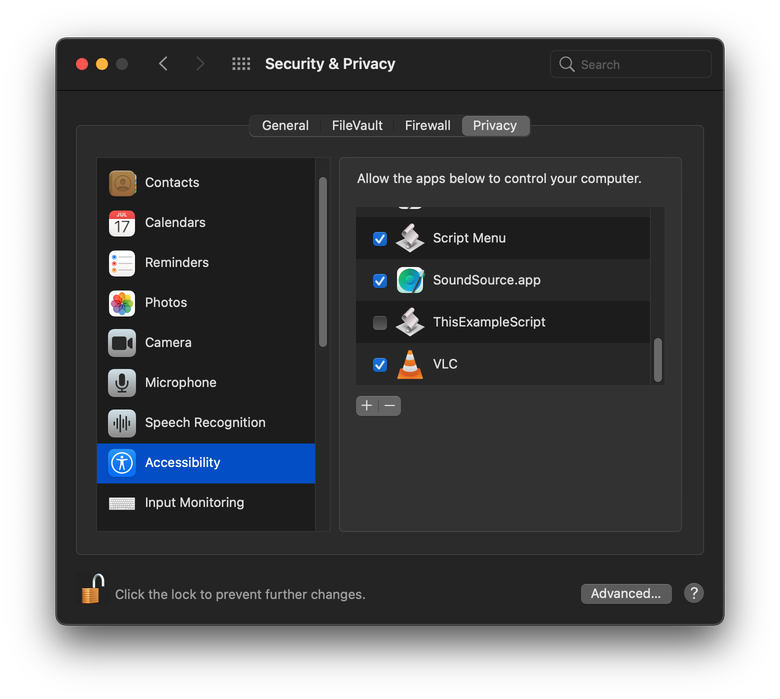Image resolution: width=780 pixels, height=699 pixels.
Task: Enable the ThisExampleScript checkbox
Action: pos(380,322)
